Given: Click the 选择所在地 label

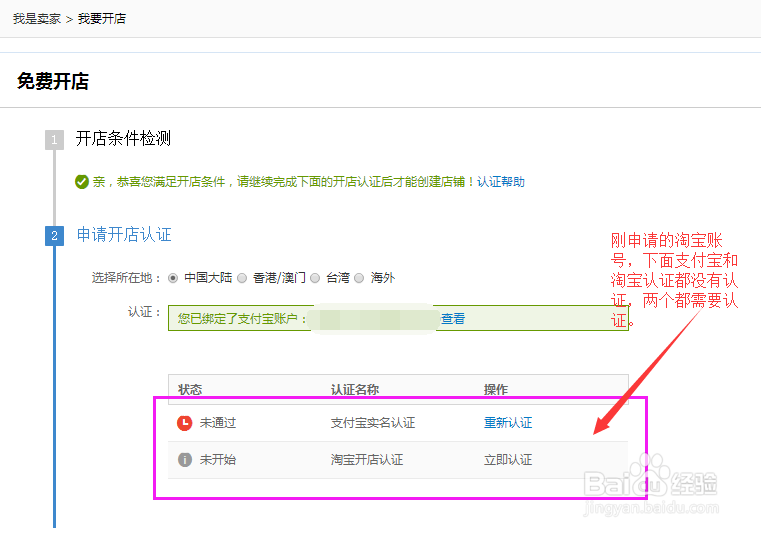Looking at the screenshot, I should tap(126, 278).
